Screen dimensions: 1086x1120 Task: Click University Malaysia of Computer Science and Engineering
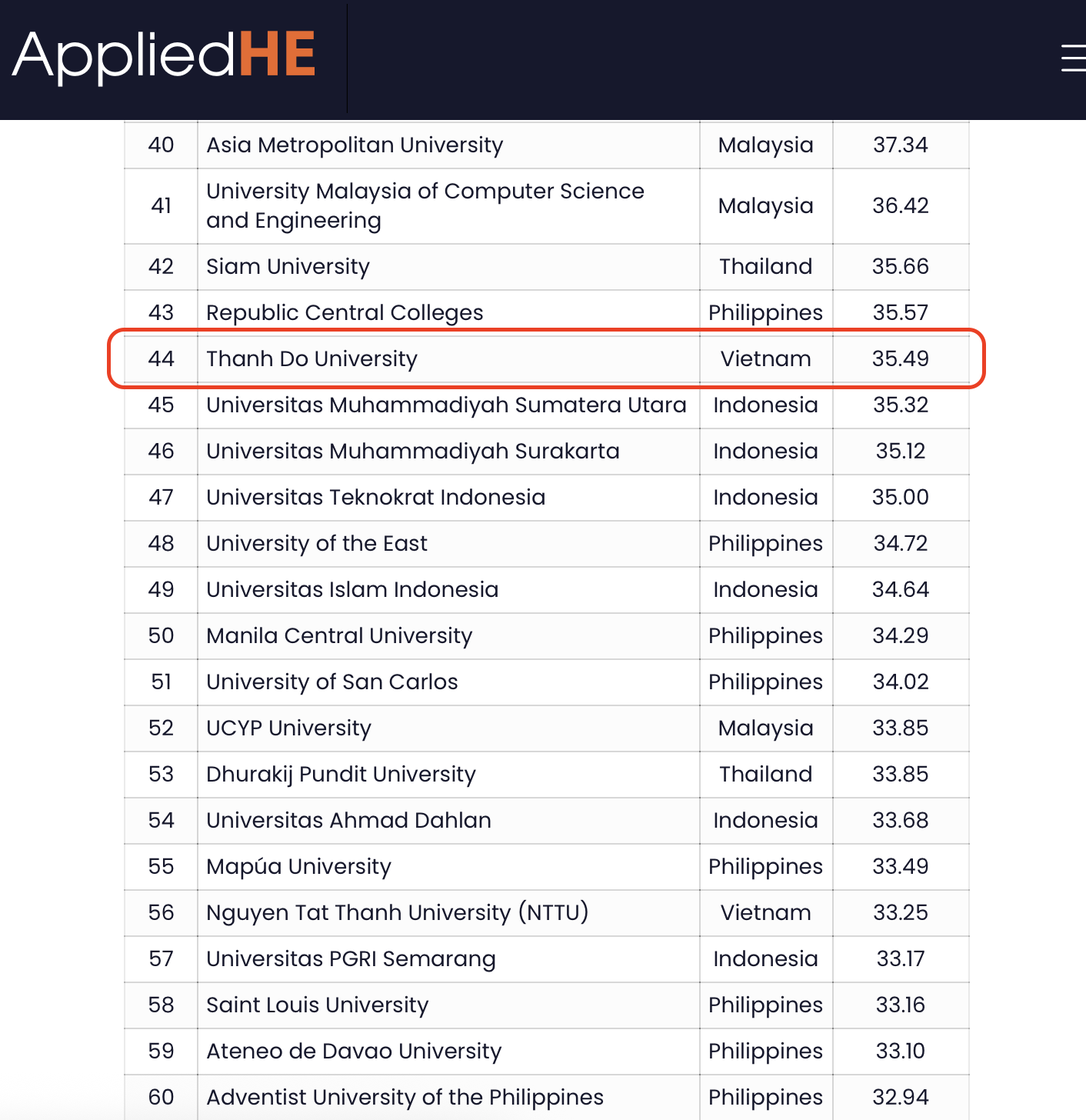425,205
